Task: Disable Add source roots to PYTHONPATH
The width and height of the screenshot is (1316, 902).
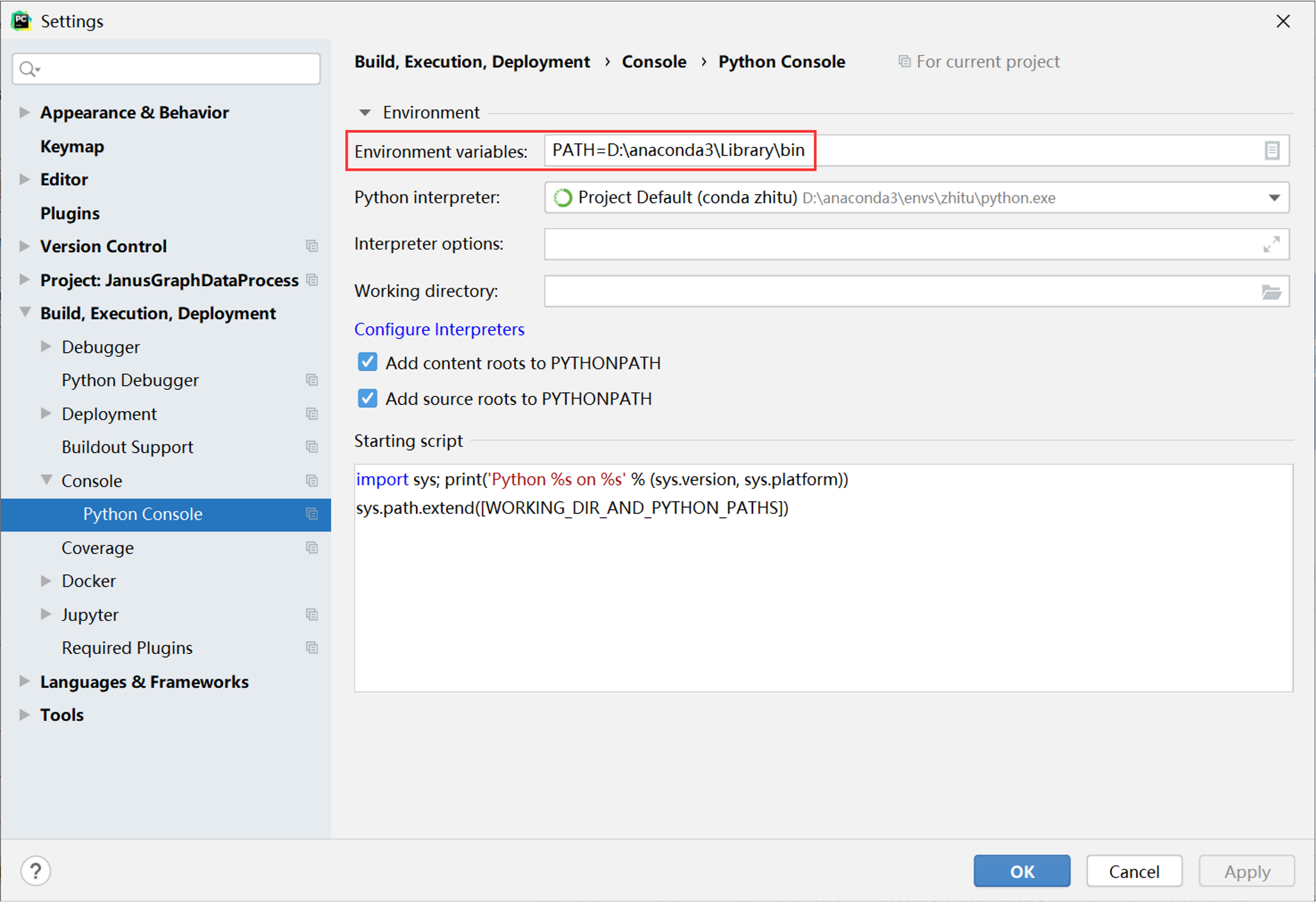Action: (367, 398)
